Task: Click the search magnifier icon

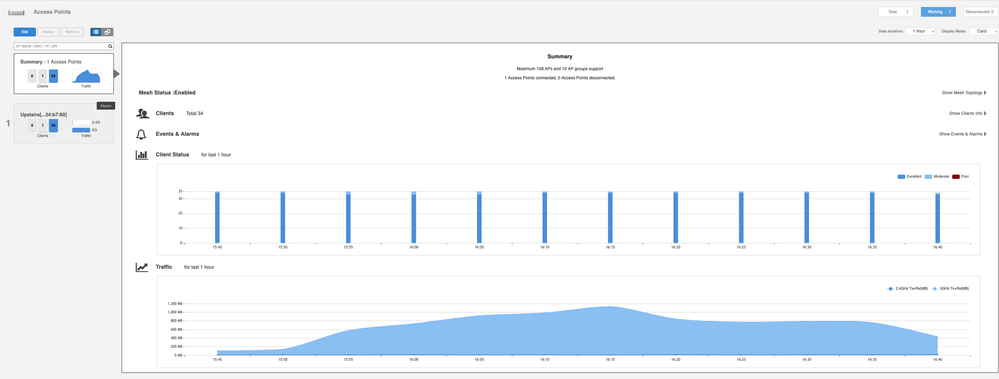Action: click(x=110, y=46)
